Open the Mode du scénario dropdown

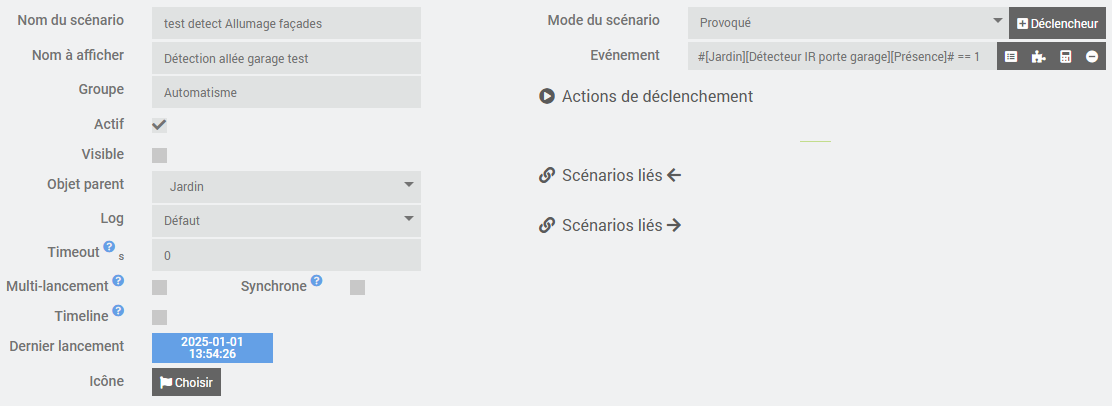847,22
